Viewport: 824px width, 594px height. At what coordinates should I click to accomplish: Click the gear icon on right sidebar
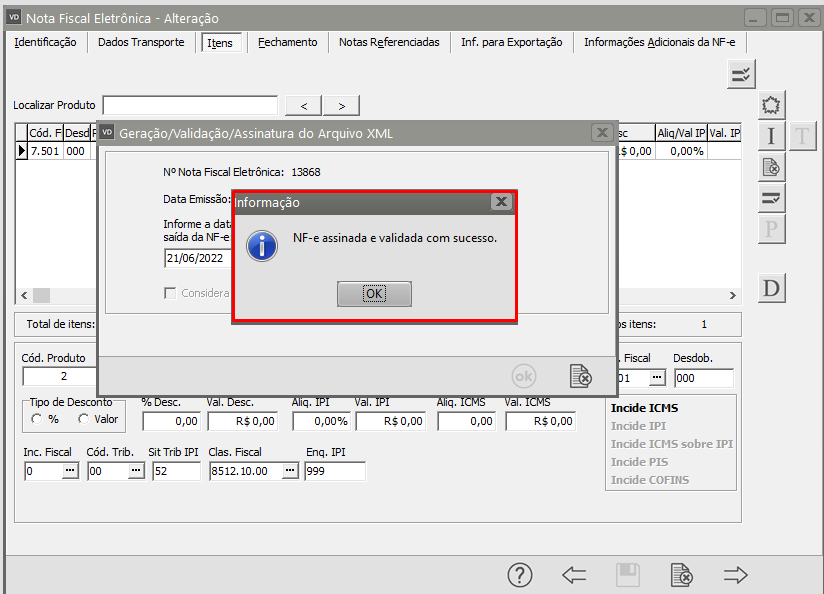click(771, 105)
